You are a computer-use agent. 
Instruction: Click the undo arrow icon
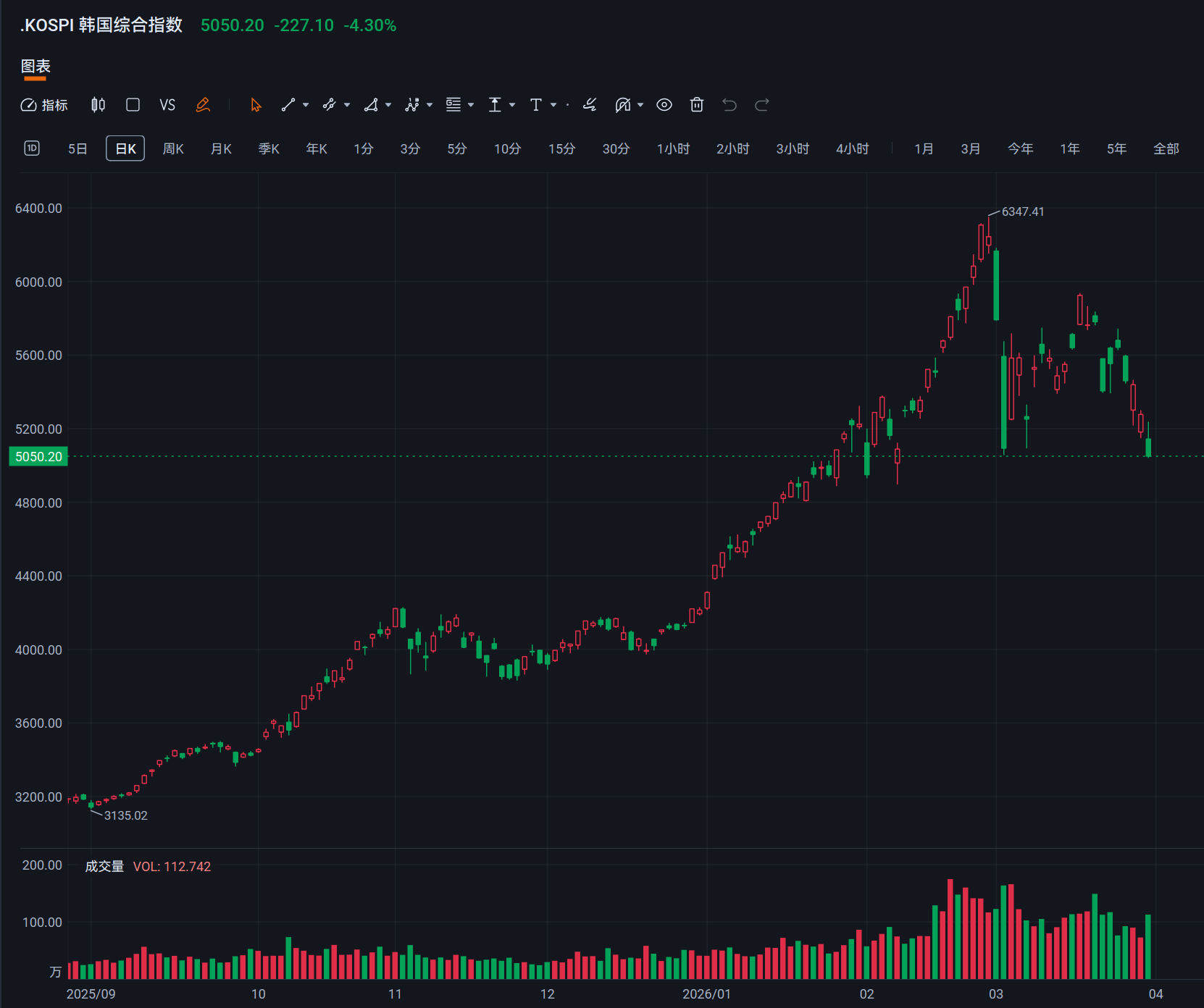pos(729,105)
